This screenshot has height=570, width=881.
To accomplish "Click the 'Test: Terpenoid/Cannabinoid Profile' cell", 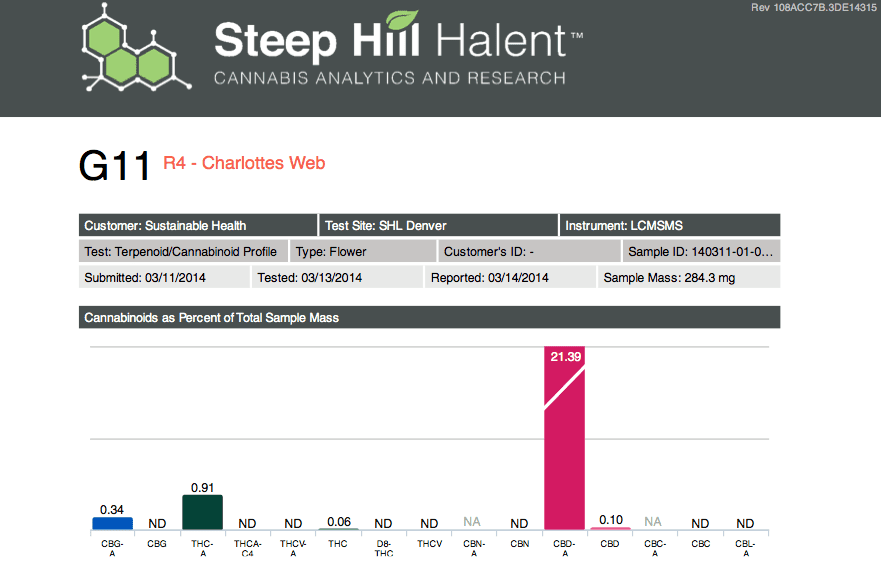I will 183,251.
